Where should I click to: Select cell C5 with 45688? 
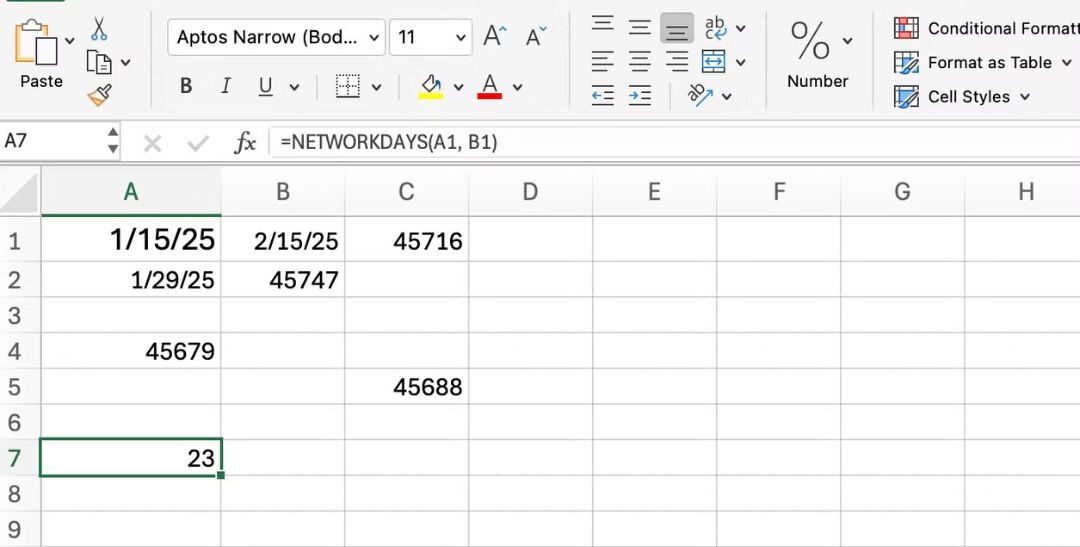(x=406, y=386)
